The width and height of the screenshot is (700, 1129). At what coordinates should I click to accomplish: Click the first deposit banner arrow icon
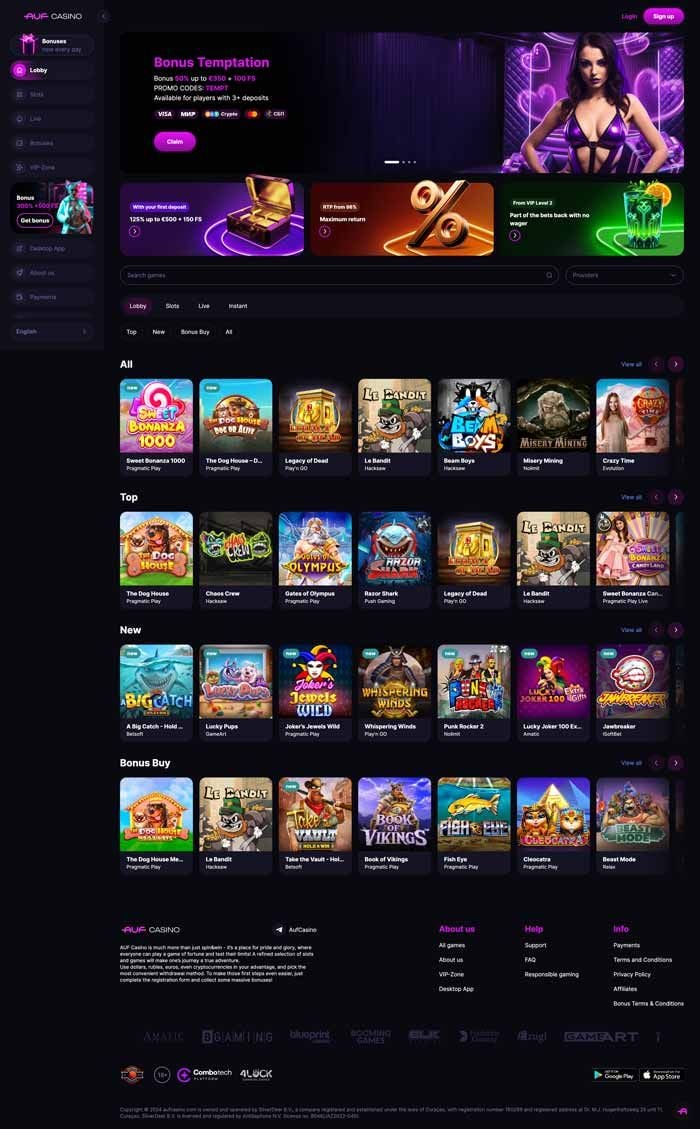[x=135, y=232]
